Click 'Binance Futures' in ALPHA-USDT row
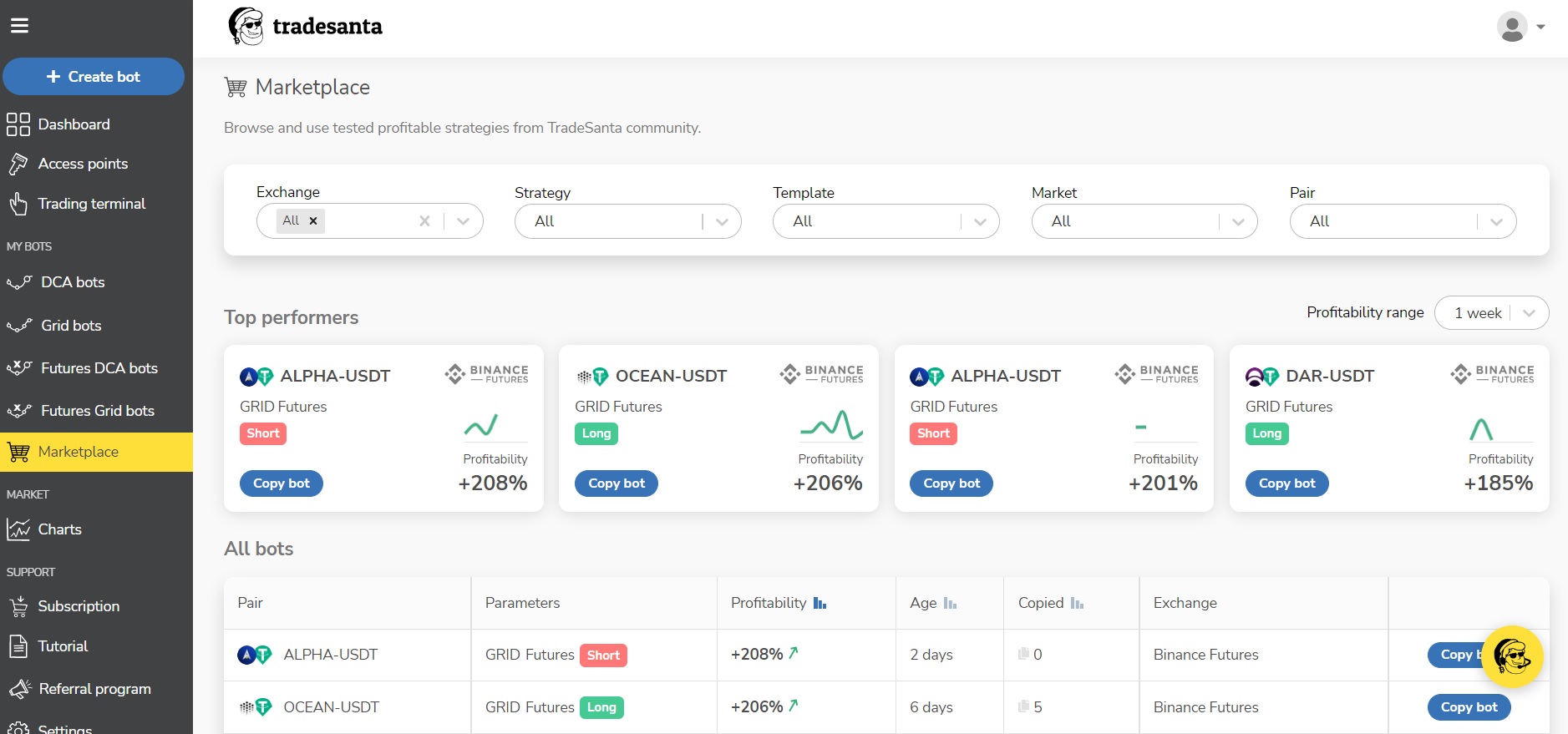This screenshot has height=734, width=1568. pos(1205,655)
